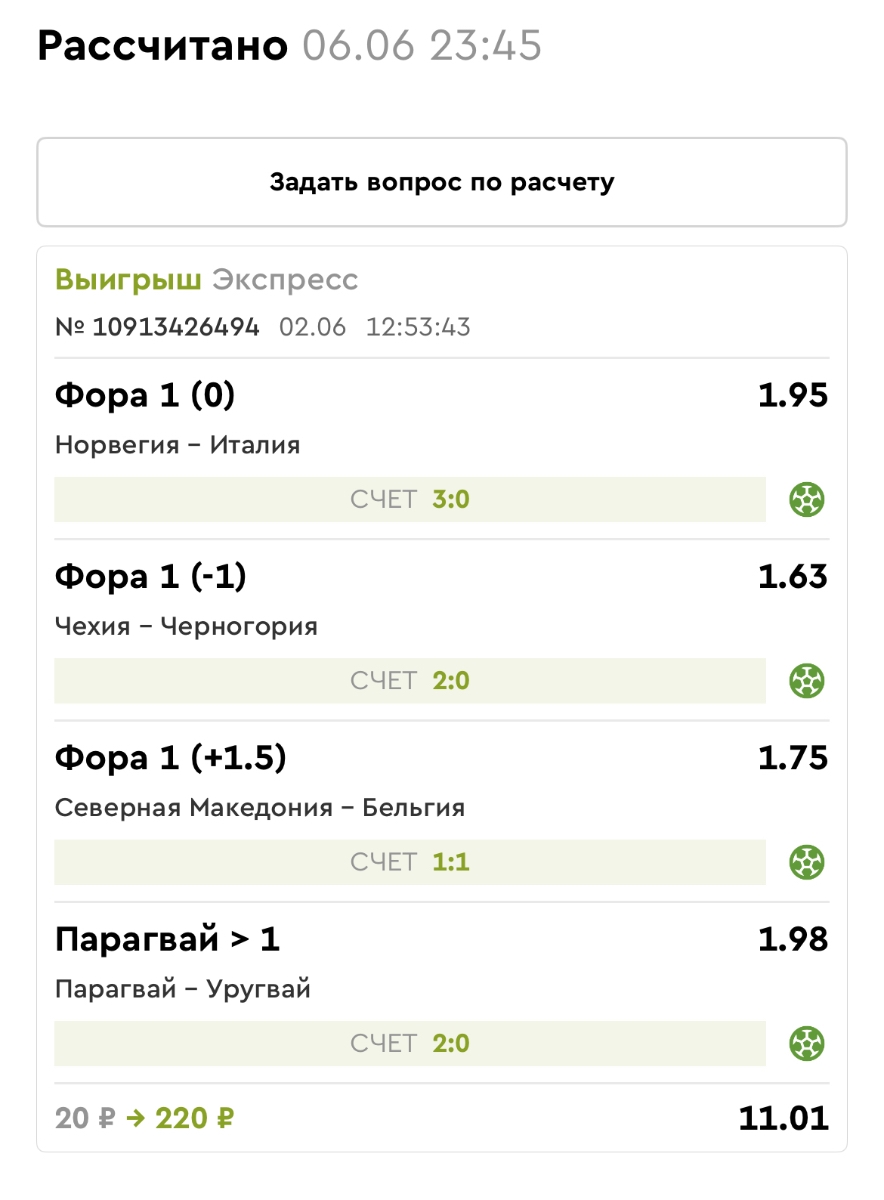
Task: Open the Норвегия – Италия match
Action: (x=177, y=445)
